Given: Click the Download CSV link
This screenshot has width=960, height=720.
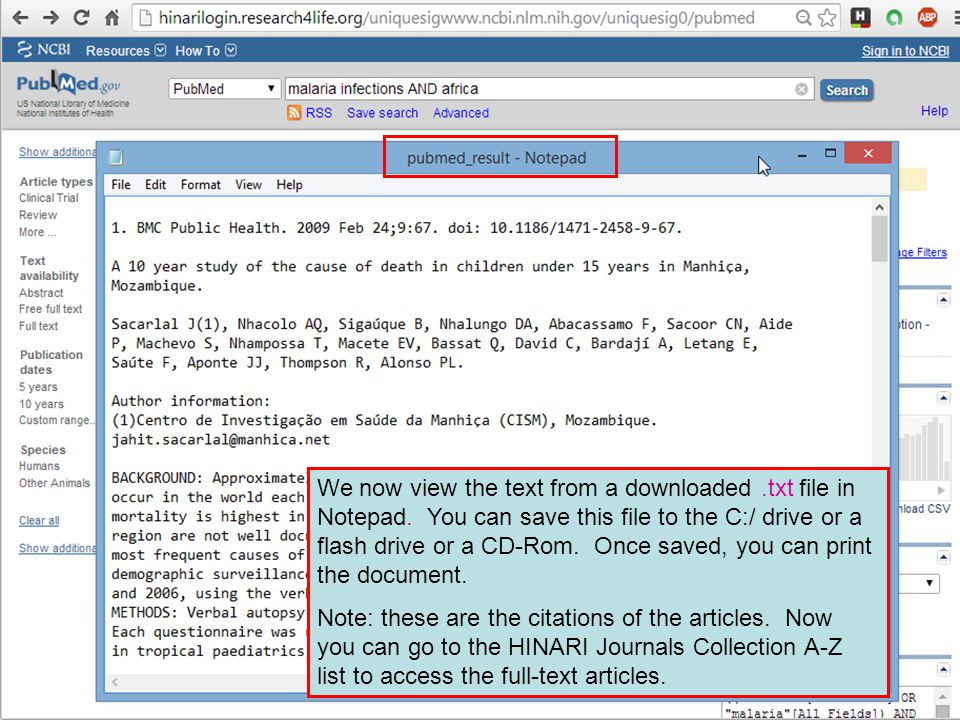Looking at the screenshot, I should tap(924, 509).
